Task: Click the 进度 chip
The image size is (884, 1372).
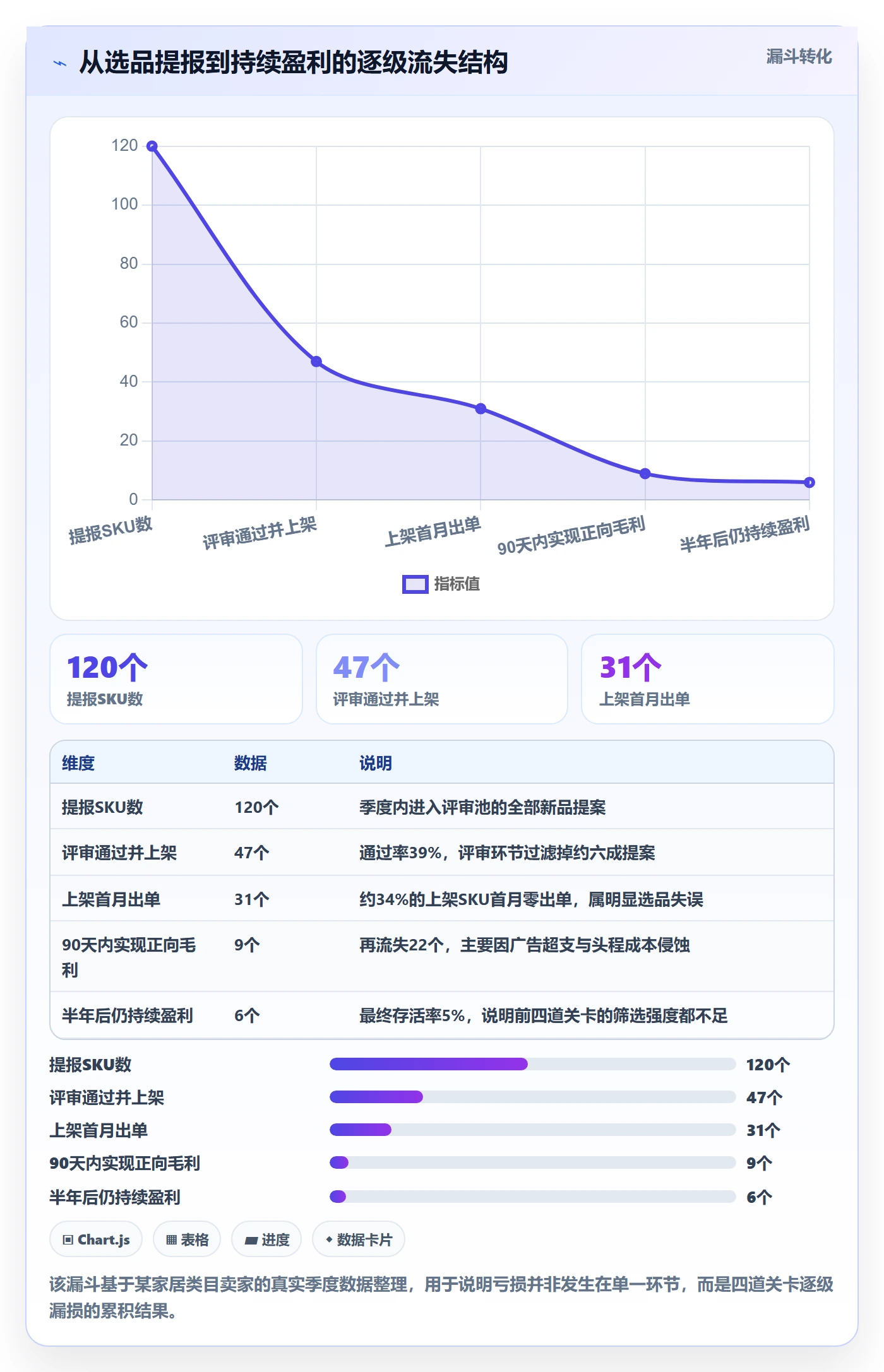Action: pyautogui.click(x=266, y=1239)
